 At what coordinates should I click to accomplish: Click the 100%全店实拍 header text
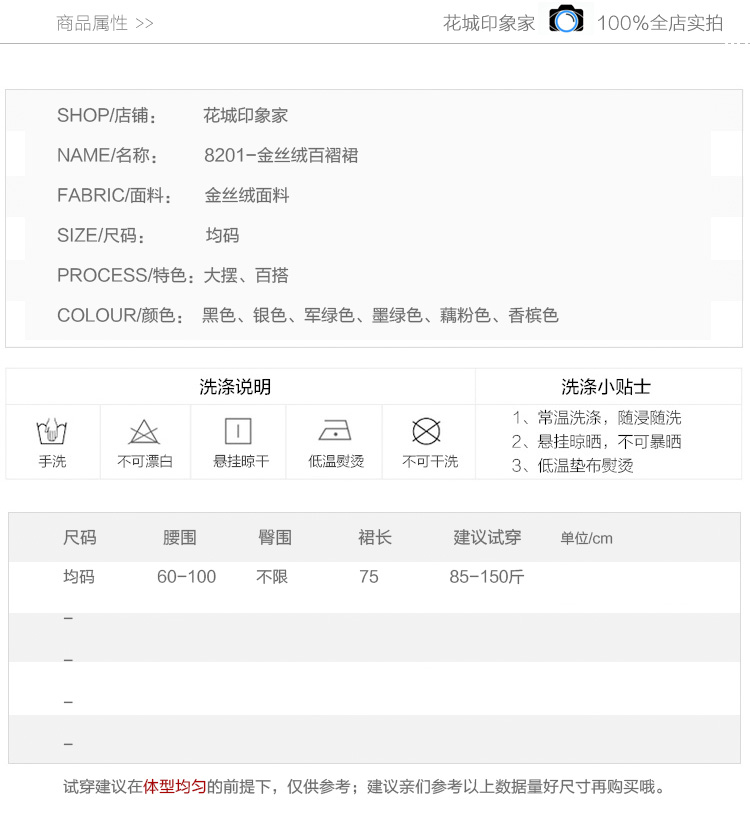pyautogui.click(x=660, y=24)
